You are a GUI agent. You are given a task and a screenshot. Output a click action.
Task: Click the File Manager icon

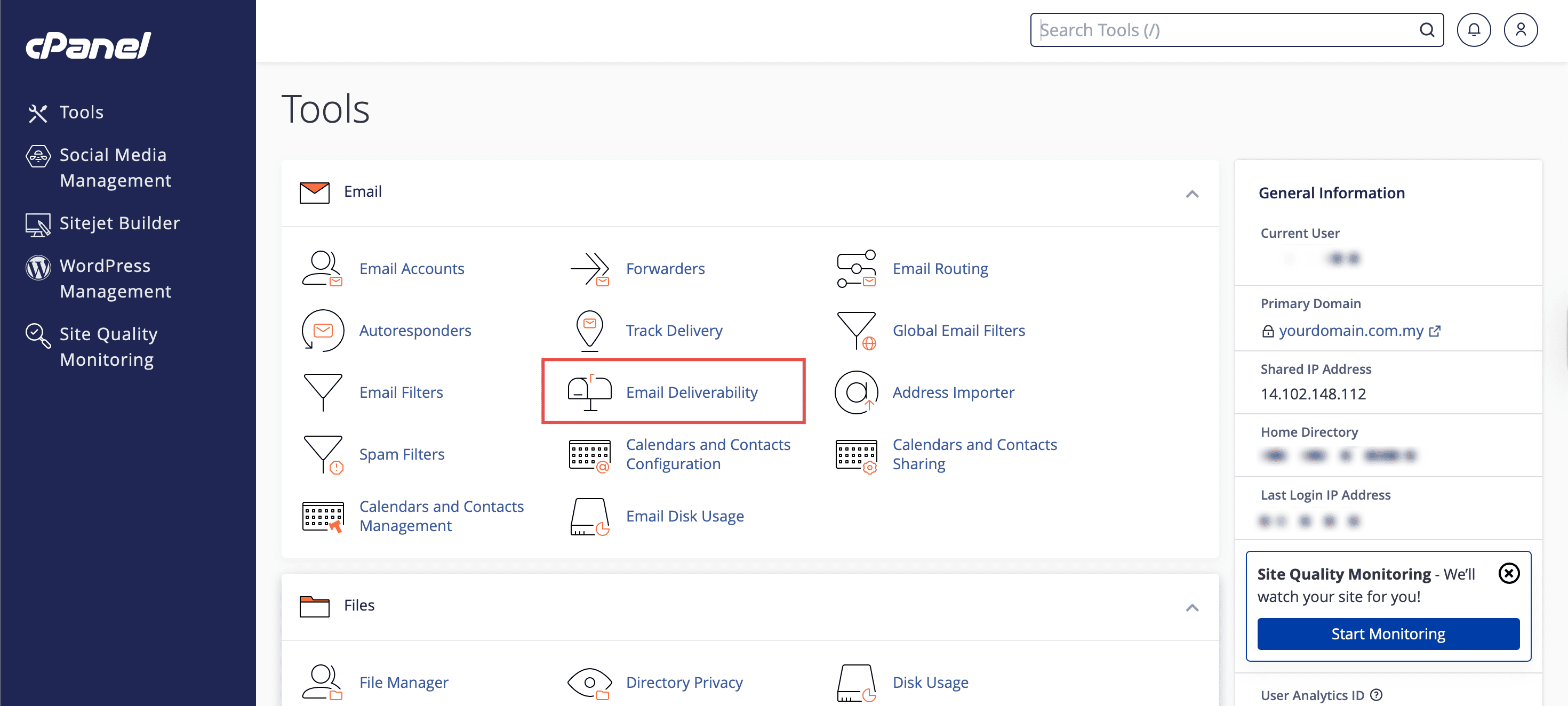tap(323, 682)
